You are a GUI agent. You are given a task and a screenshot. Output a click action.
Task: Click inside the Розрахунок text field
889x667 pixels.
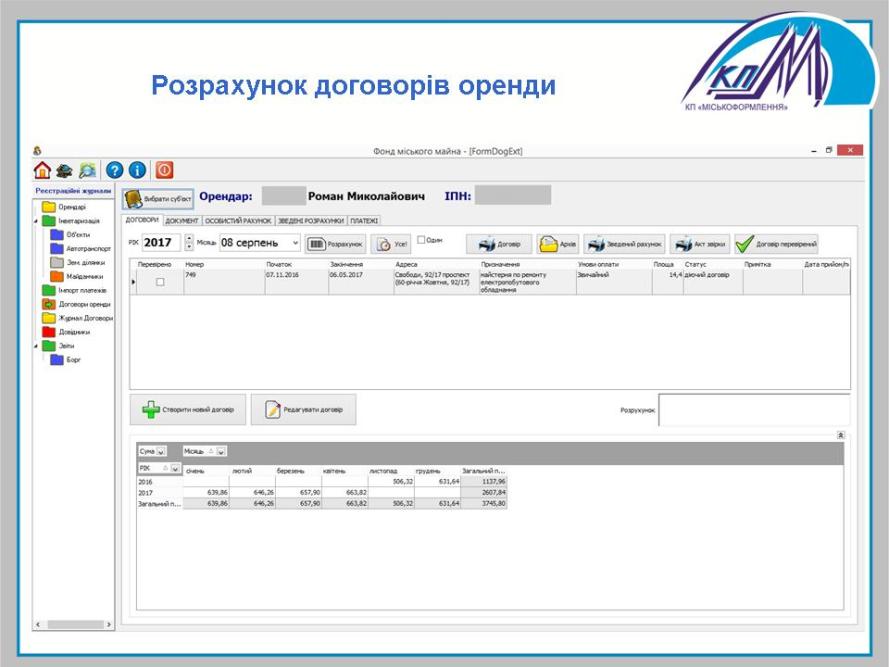click(753, 410)
